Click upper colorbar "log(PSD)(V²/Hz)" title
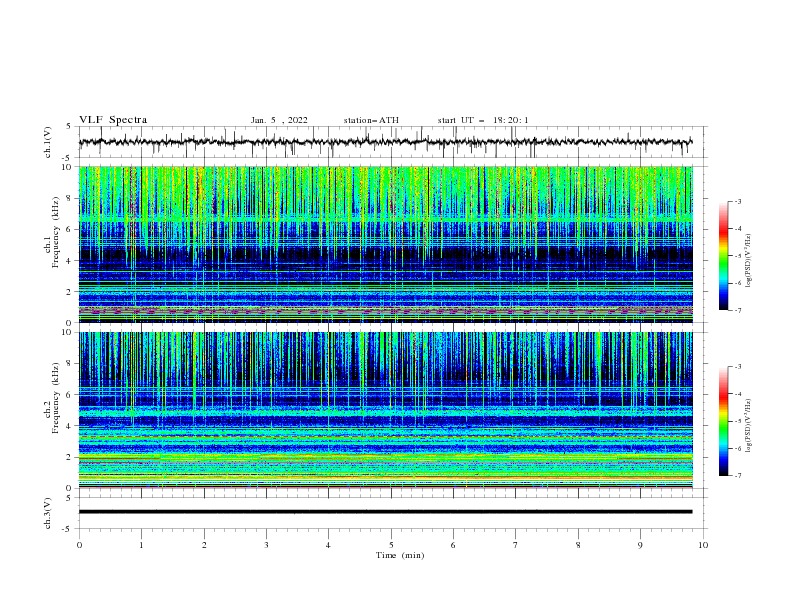The height and width of the screenshot is (612, 792). [749, 260]
